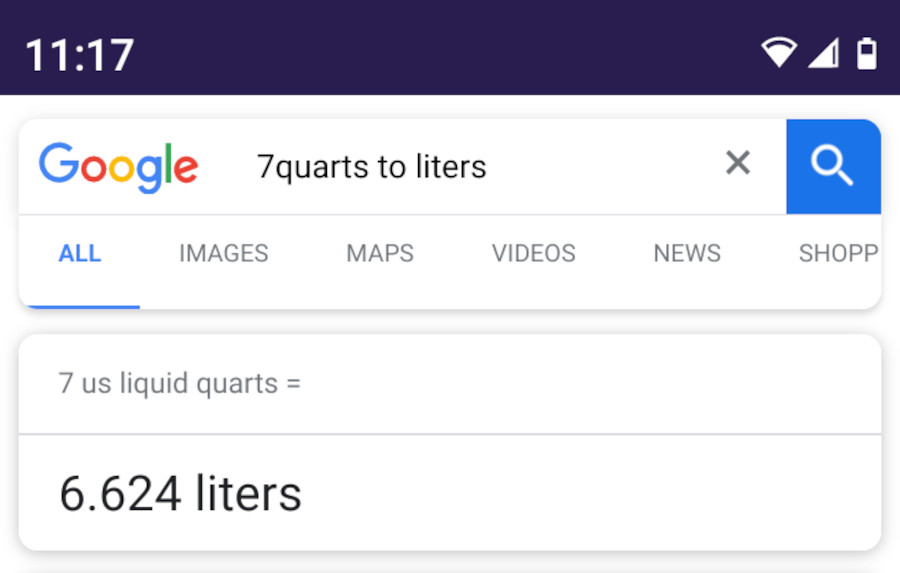The height and width of the screenshot is (573, 900).
Task: Select the ALL results tab
Action: tap(80, 254)
